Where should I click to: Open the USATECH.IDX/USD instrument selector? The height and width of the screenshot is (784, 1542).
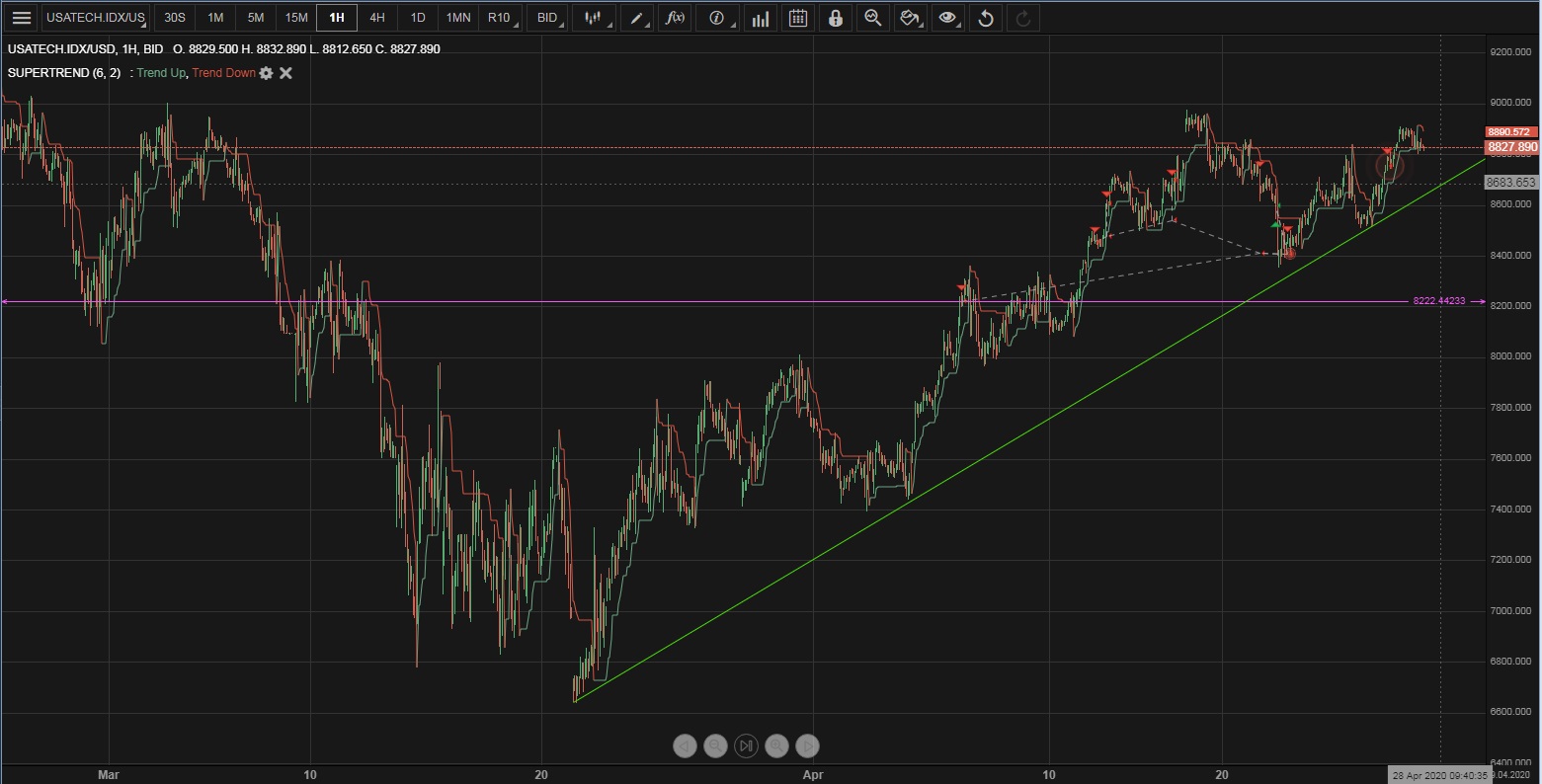click(96, 18)
